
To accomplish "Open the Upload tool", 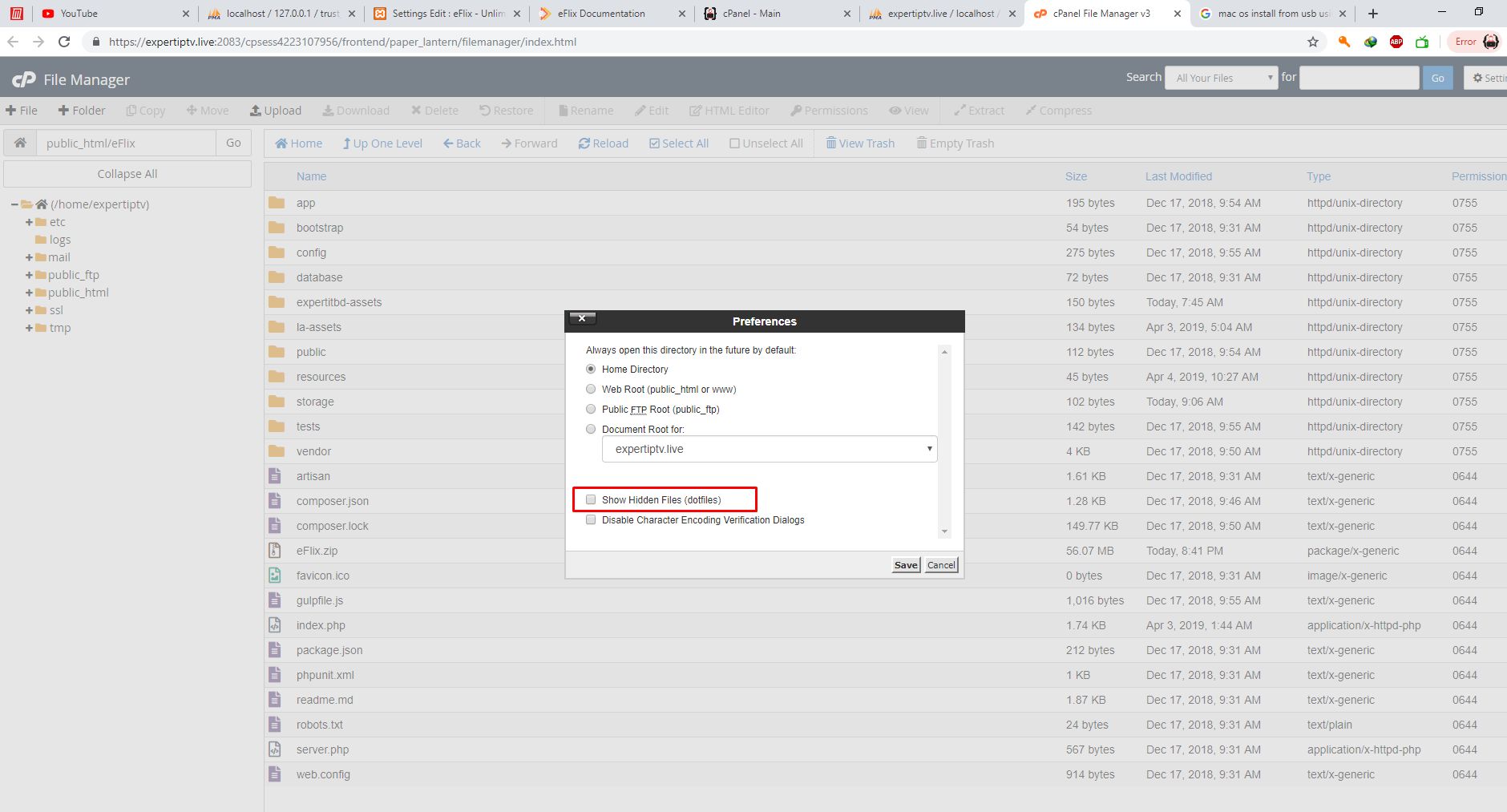I will (276, 111).
